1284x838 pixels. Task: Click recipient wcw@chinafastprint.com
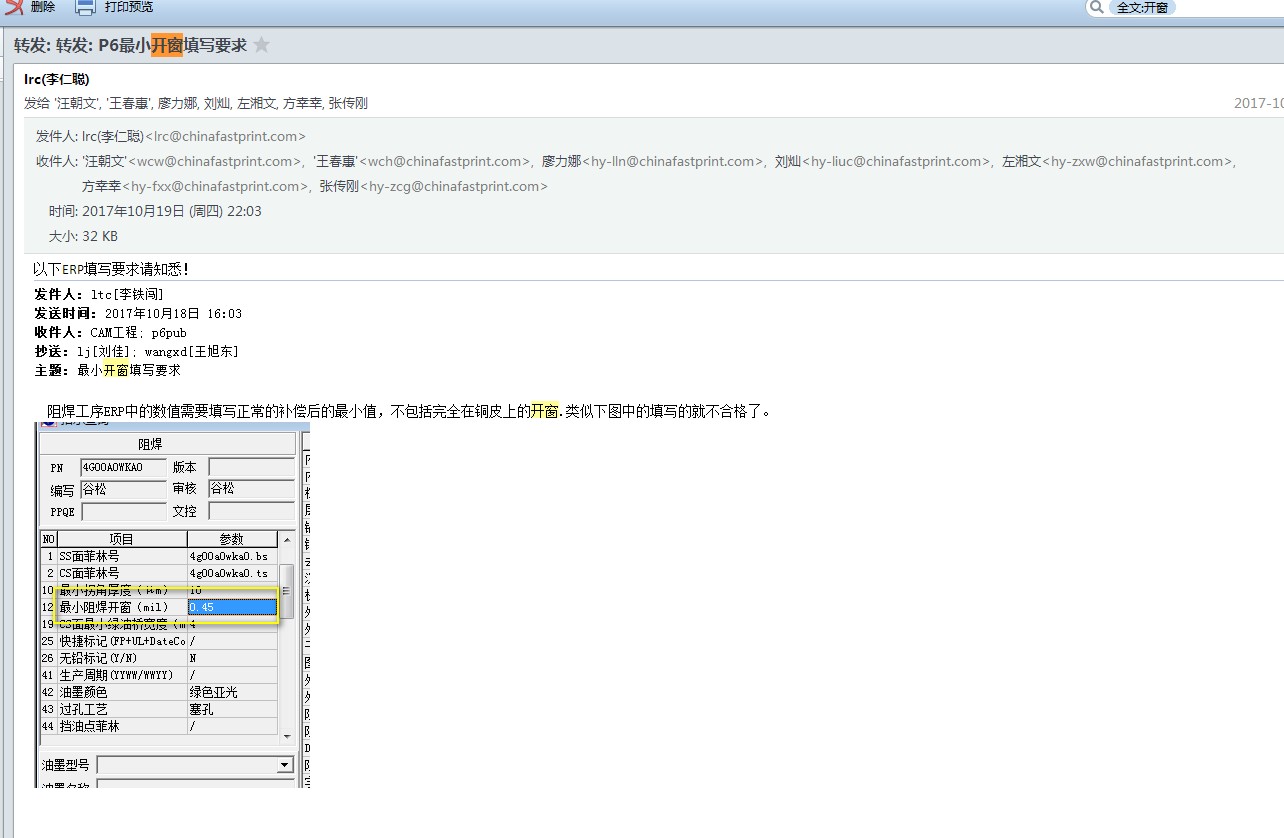215,161
